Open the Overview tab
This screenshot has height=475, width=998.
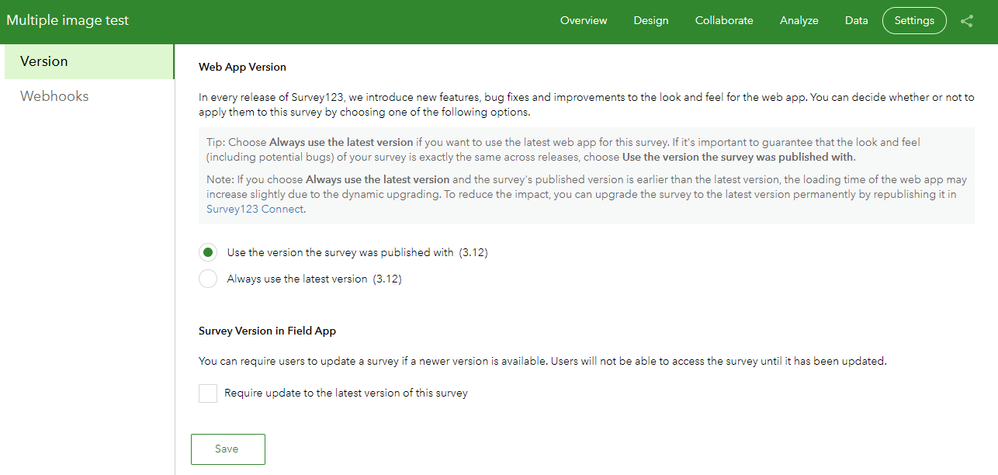(585, 21)
